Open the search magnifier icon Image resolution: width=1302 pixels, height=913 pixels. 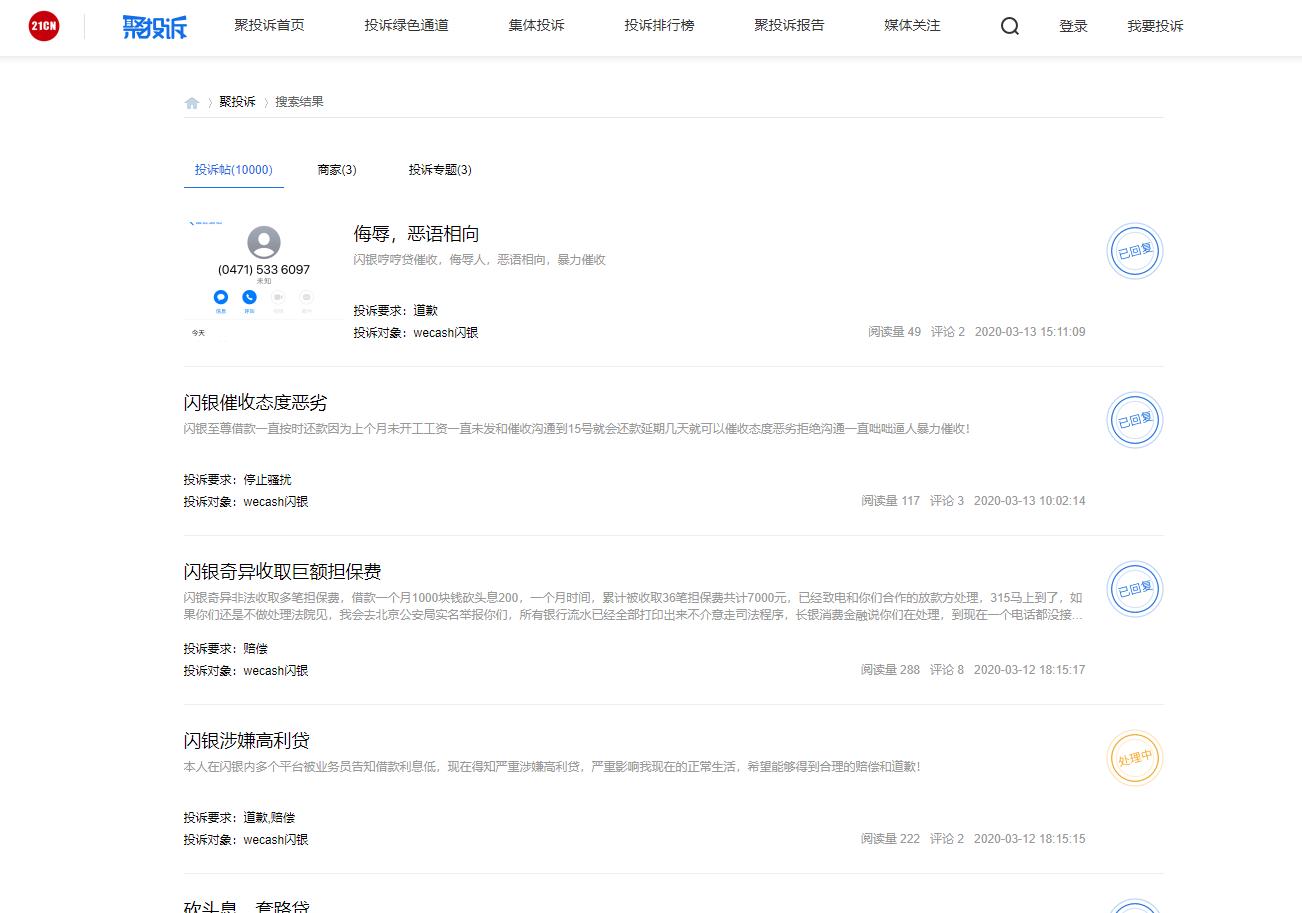1010,27
